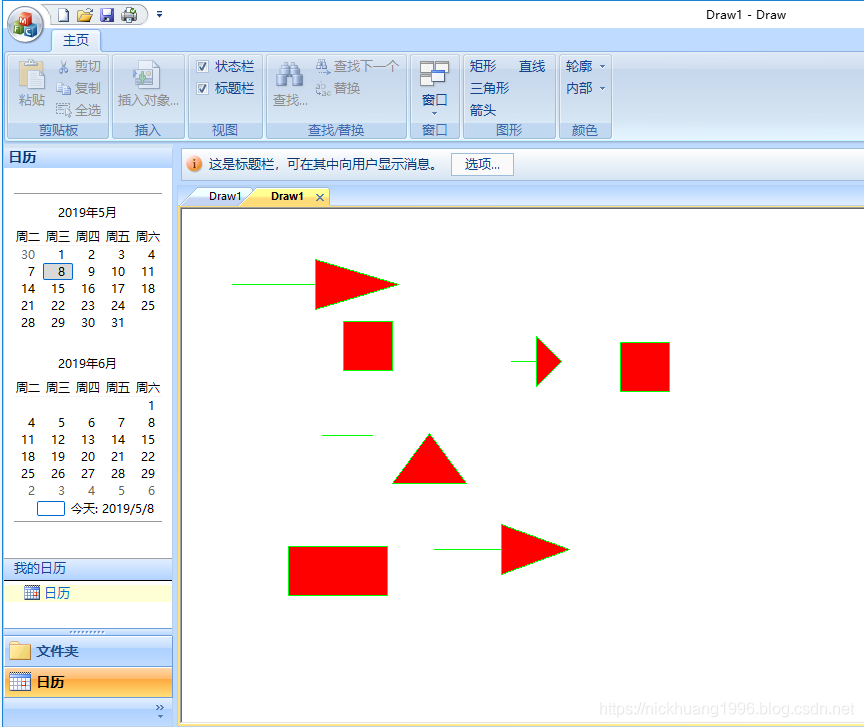This screenshot has width=864, height=727.
Task: Click the 我的日历 section header
Action: (88, 568)
